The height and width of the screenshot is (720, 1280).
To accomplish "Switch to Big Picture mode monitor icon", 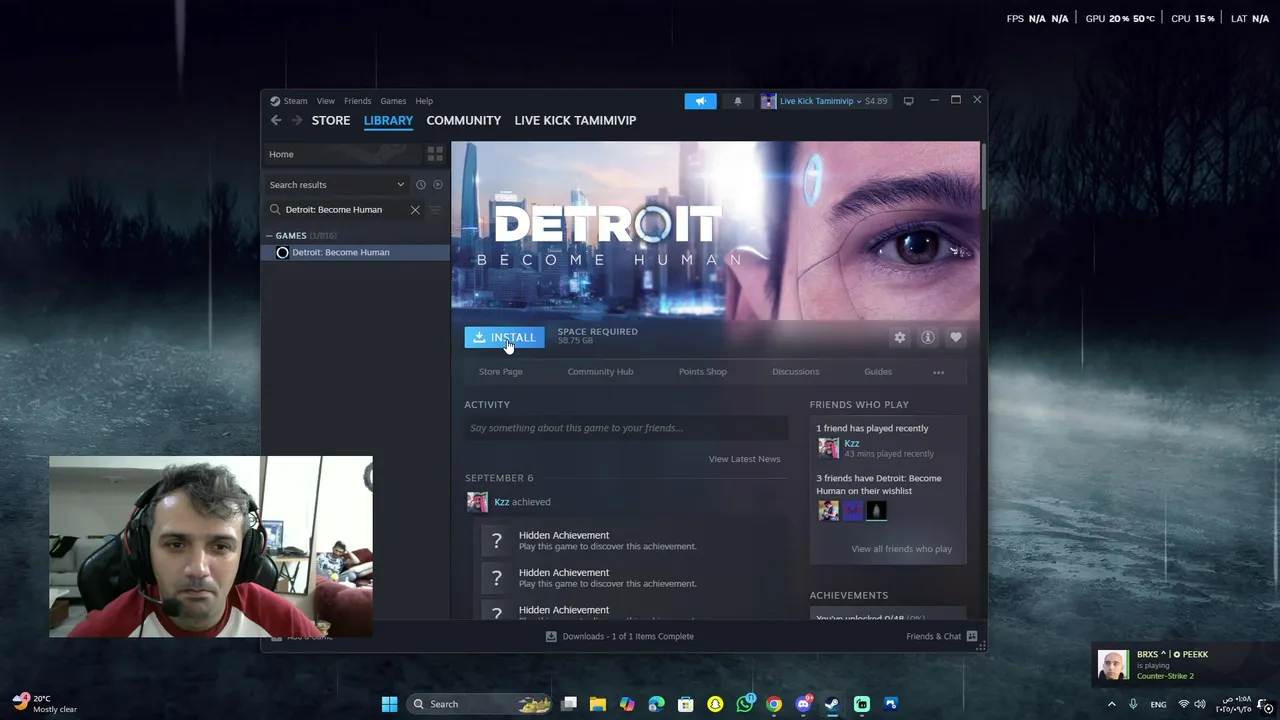I will tap(908, 101).
